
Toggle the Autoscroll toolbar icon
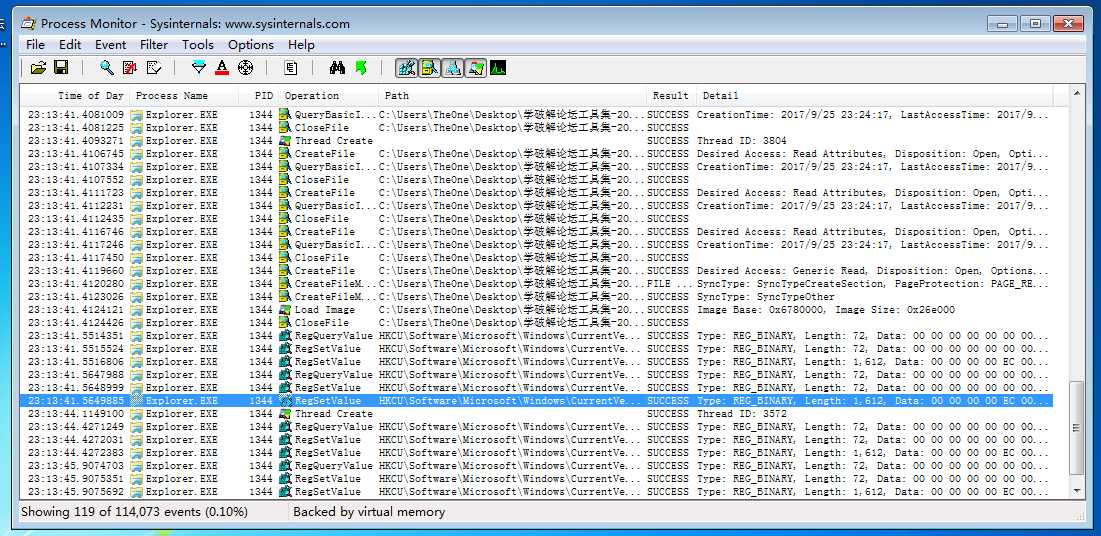coord(129,68)
